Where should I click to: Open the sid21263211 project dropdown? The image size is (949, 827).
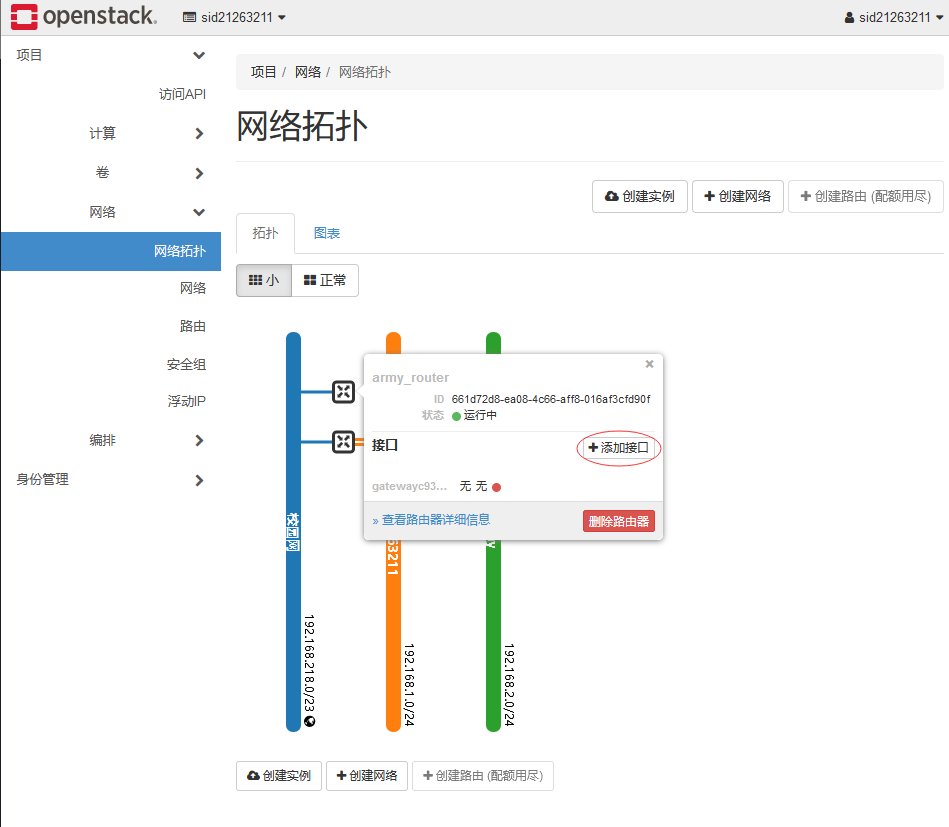[234, 18]
